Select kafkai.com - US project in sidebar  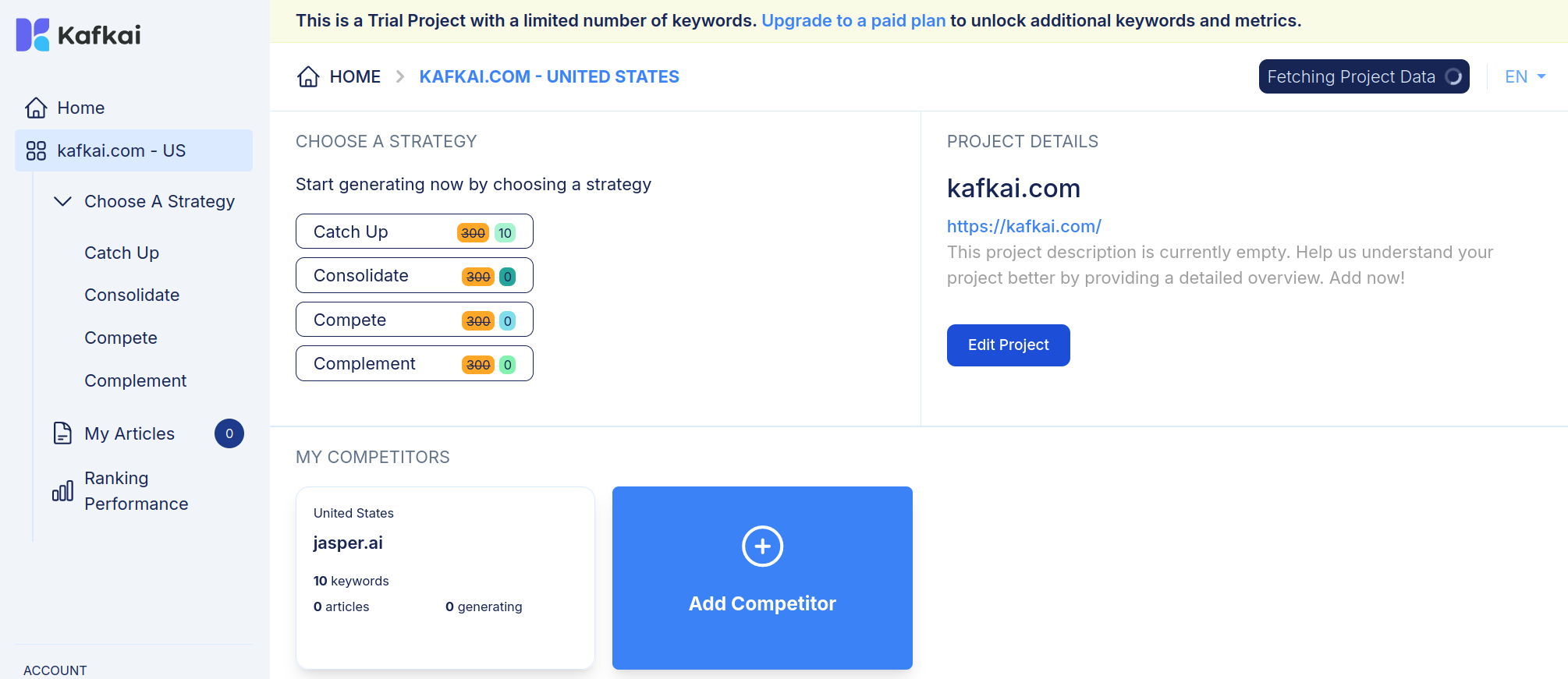pos(134,150)
